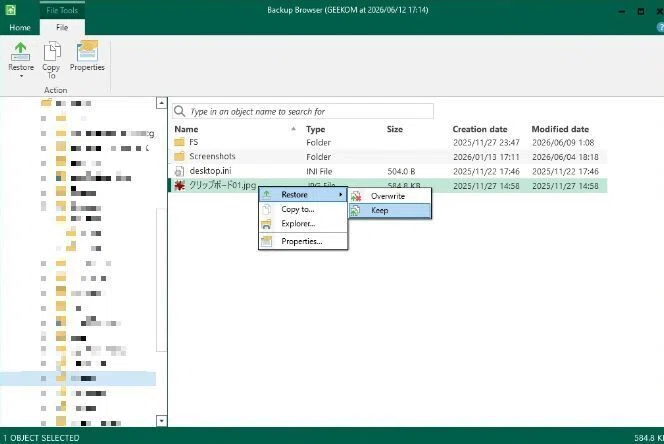Click the Overwrite submenu icon
Image resolution: width=664 pixels, height=444 pixels.
tap(356, 196)
